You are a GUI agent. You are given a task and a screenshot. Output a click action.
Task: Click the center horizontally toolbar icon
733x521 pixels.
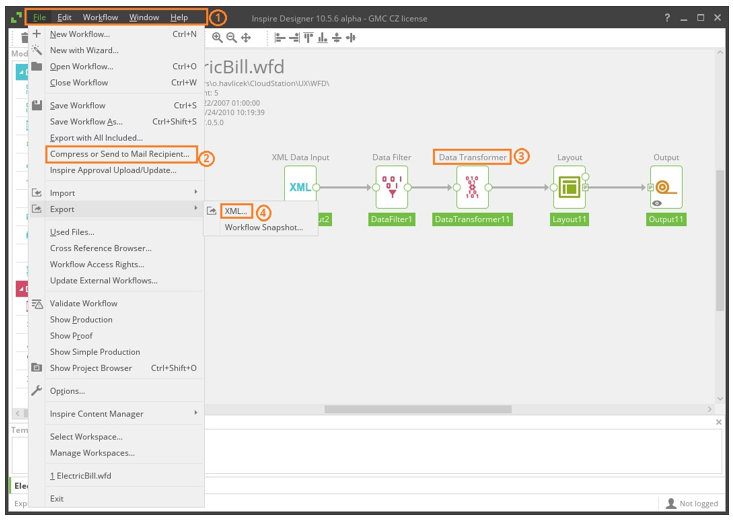(x=351, y=38)
